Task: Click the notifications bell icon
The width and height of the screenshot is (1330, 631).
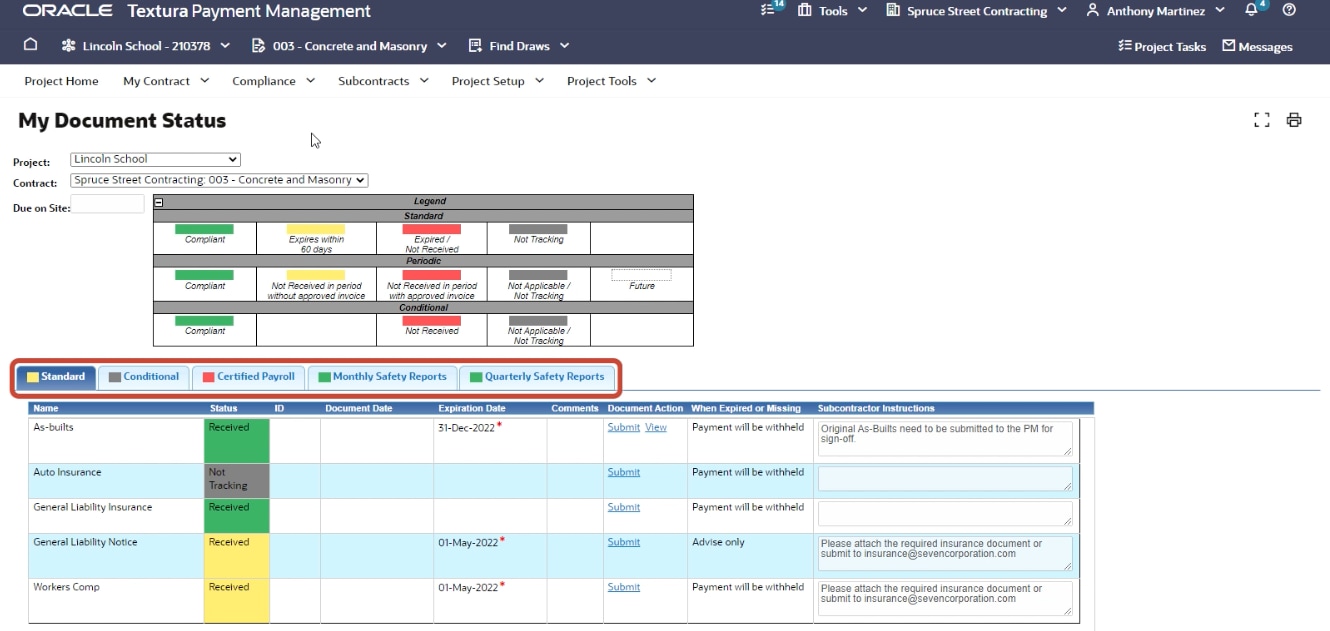Action: click(1252, 10)
